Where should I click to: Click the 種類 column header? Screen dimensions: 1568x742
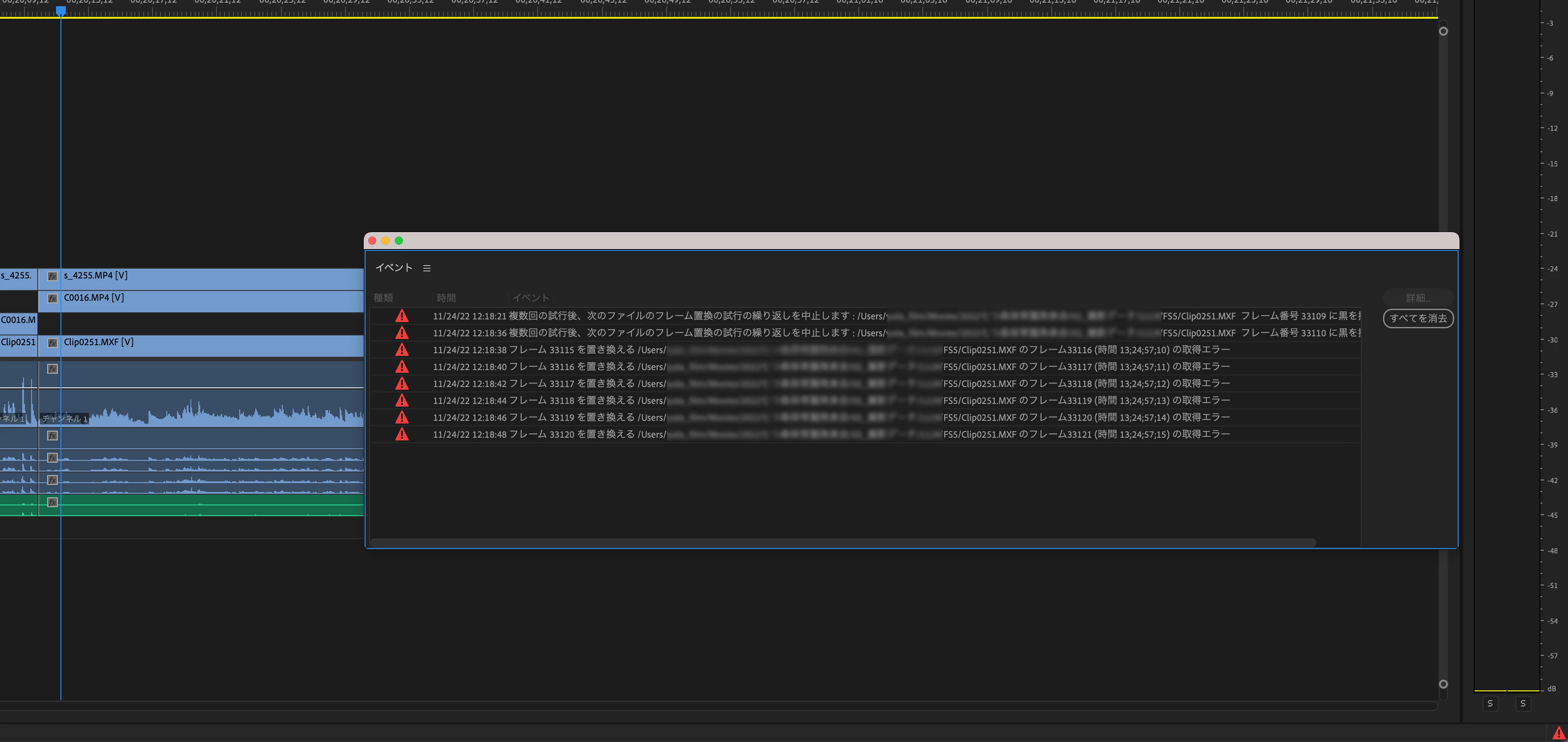[383, 298]
